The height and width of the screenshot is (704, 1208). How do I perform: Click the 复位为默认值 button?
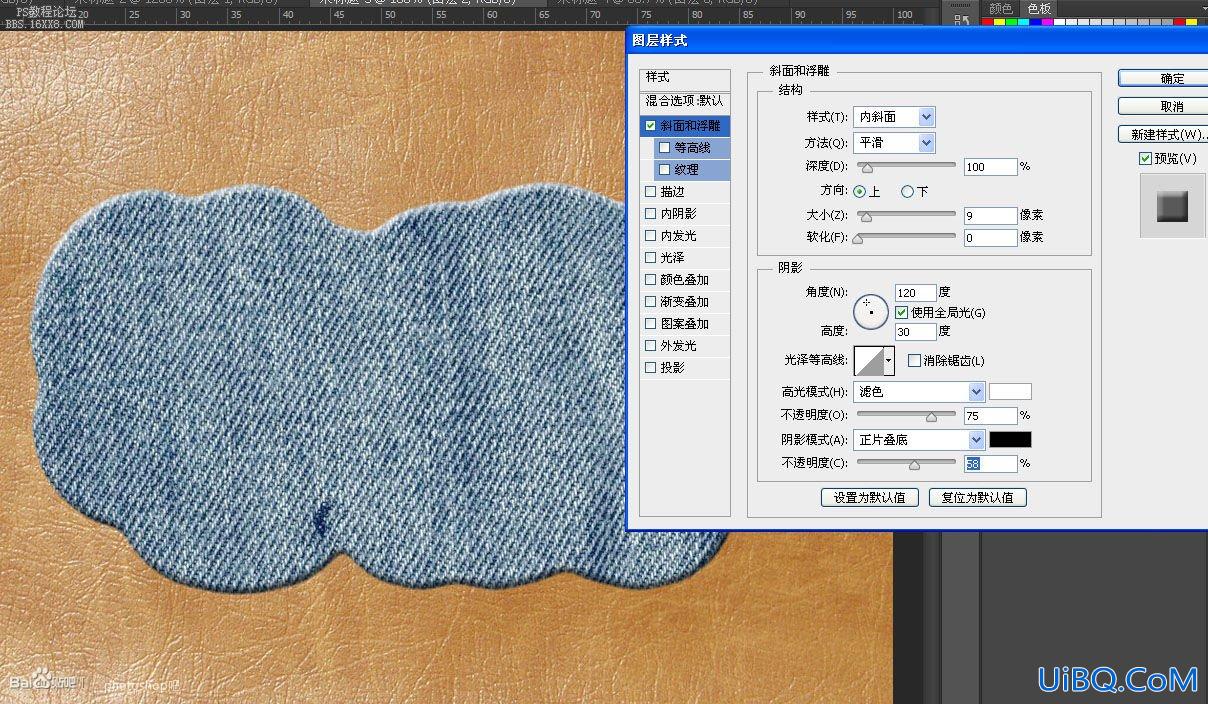(x=977, y=497)
